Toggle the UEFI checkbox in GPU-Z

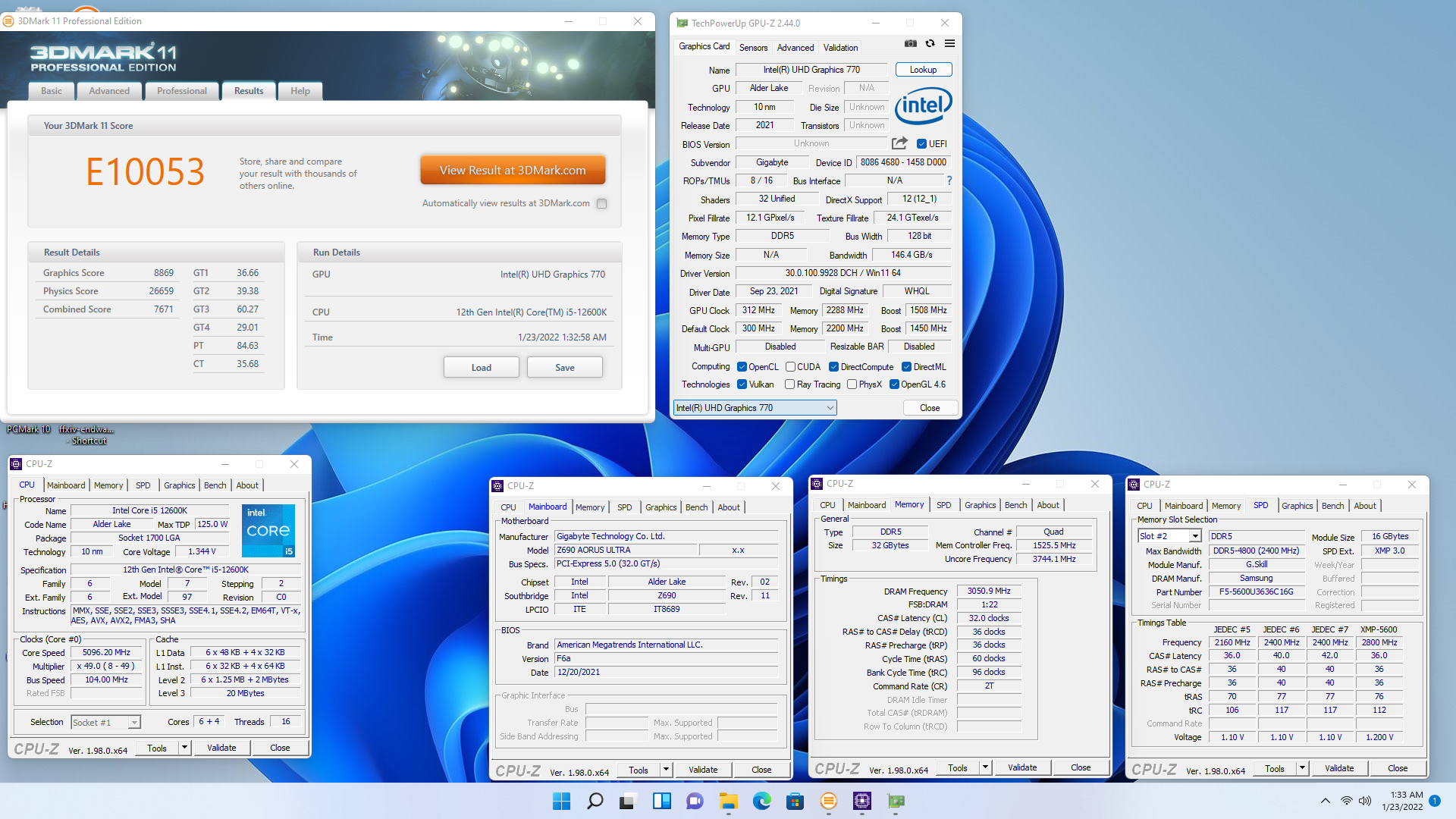(921, 144)
